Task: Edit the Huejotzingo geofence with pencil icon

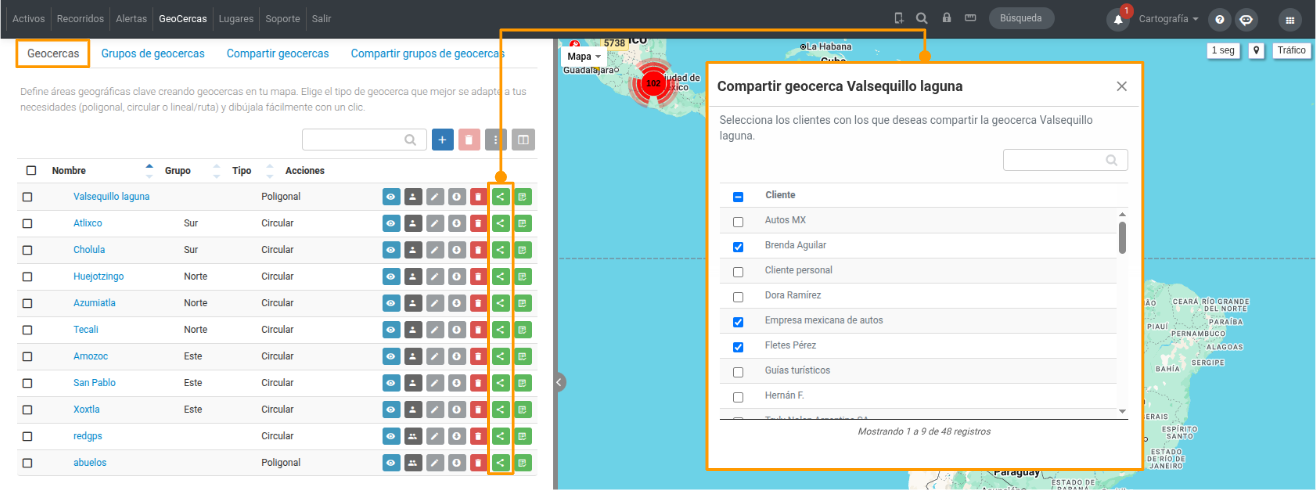Action: (434, 277)
